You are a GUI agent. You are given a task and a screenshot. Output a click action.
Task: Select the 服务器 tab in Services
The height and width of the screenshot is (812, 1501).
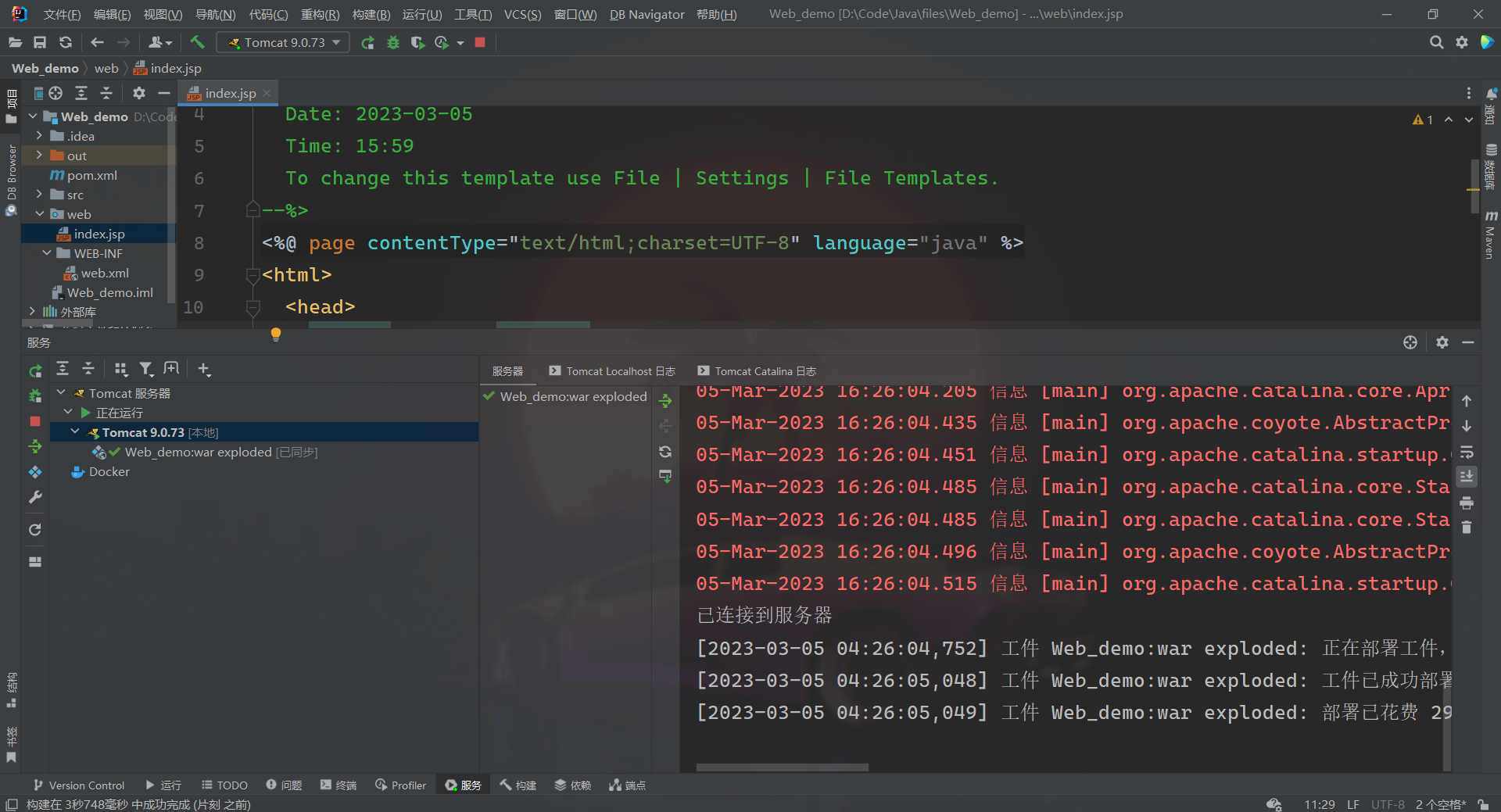[507, 371]
